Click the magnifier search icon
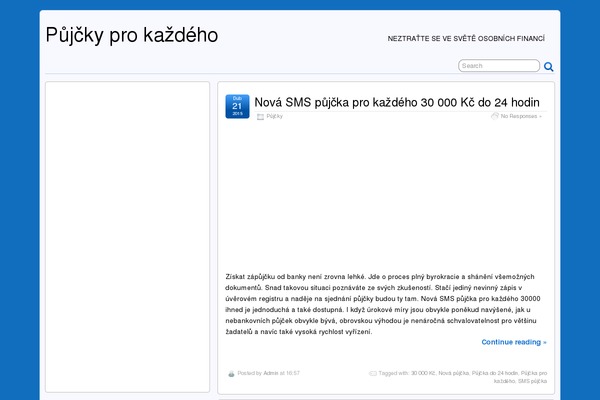 pos(577,67)
